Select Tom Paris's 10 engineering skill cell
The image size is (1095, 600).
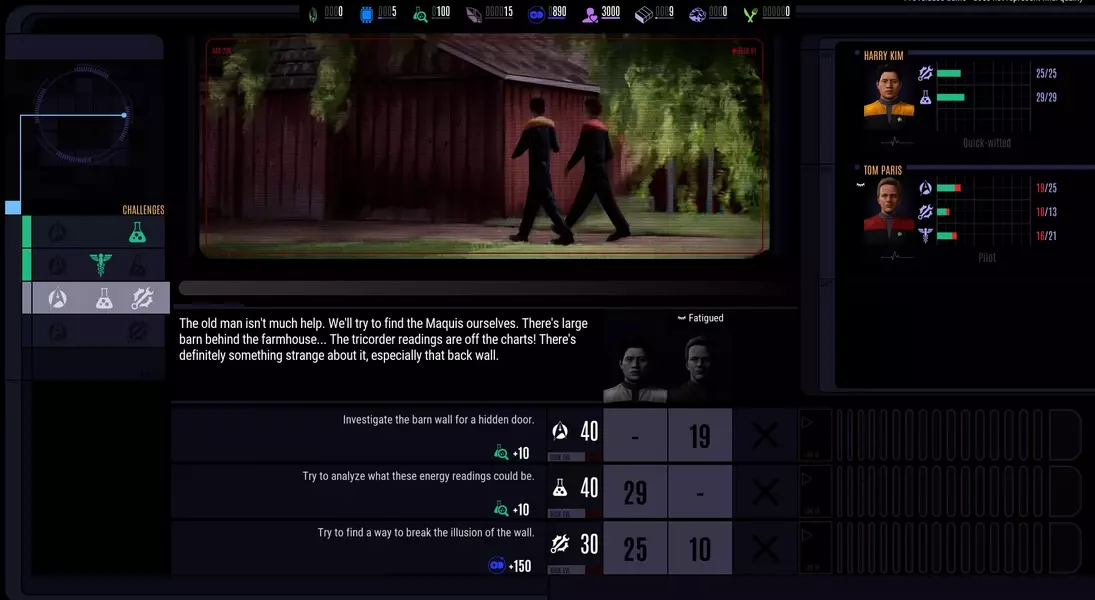tap(700, 547)
